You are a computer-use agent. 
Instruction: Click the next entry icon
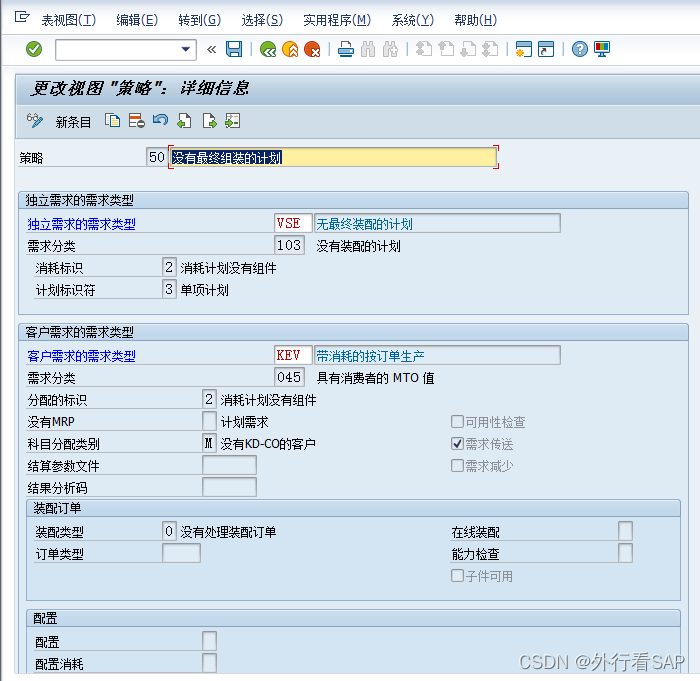(209, 121)
